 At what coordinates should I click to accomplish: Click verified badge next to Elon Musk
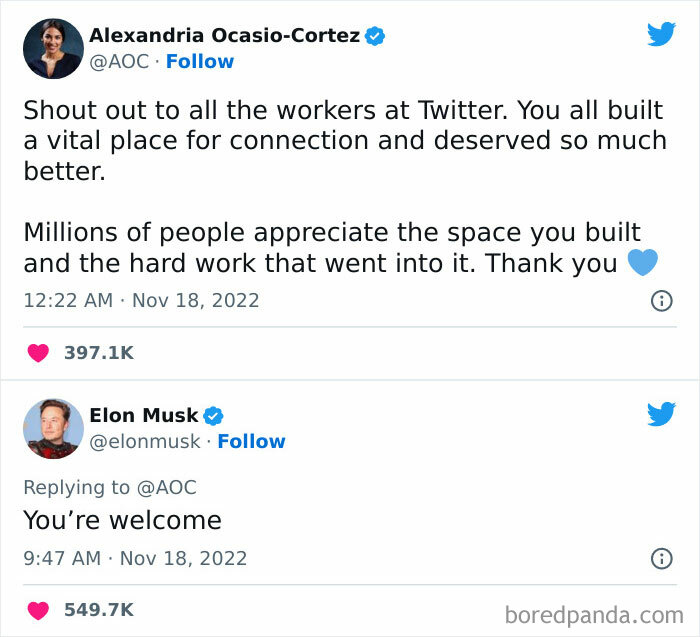(214, 415)
